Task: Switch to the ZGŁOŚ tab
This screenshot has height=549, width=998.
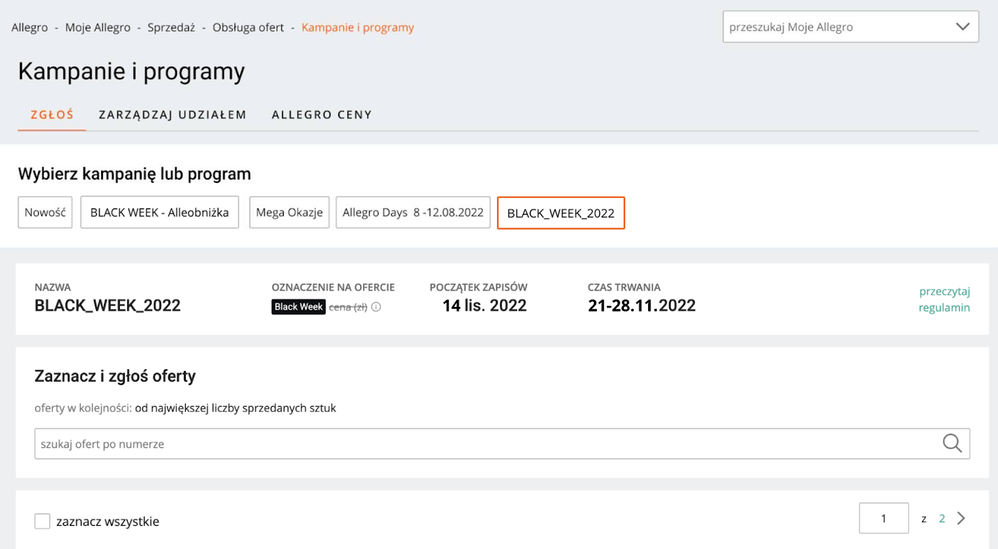Action: click(52, 114)
